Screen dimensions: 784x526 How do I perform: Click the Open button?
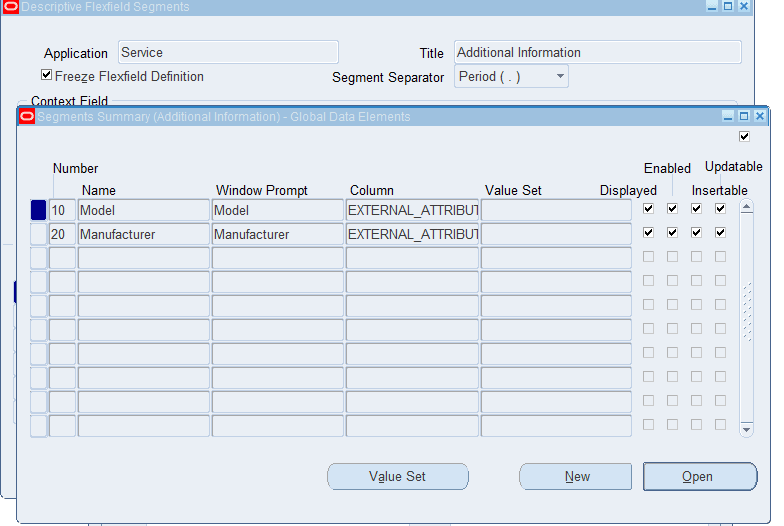(699, 477)
